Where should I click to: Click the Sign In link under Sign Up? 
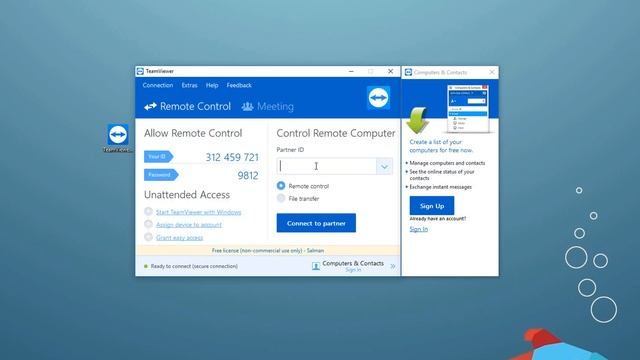[419, 229]
